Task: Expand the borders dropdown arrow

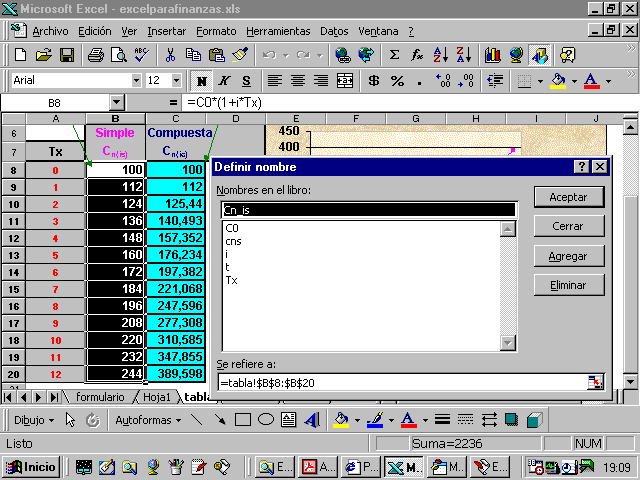Action: pos(540,81)
